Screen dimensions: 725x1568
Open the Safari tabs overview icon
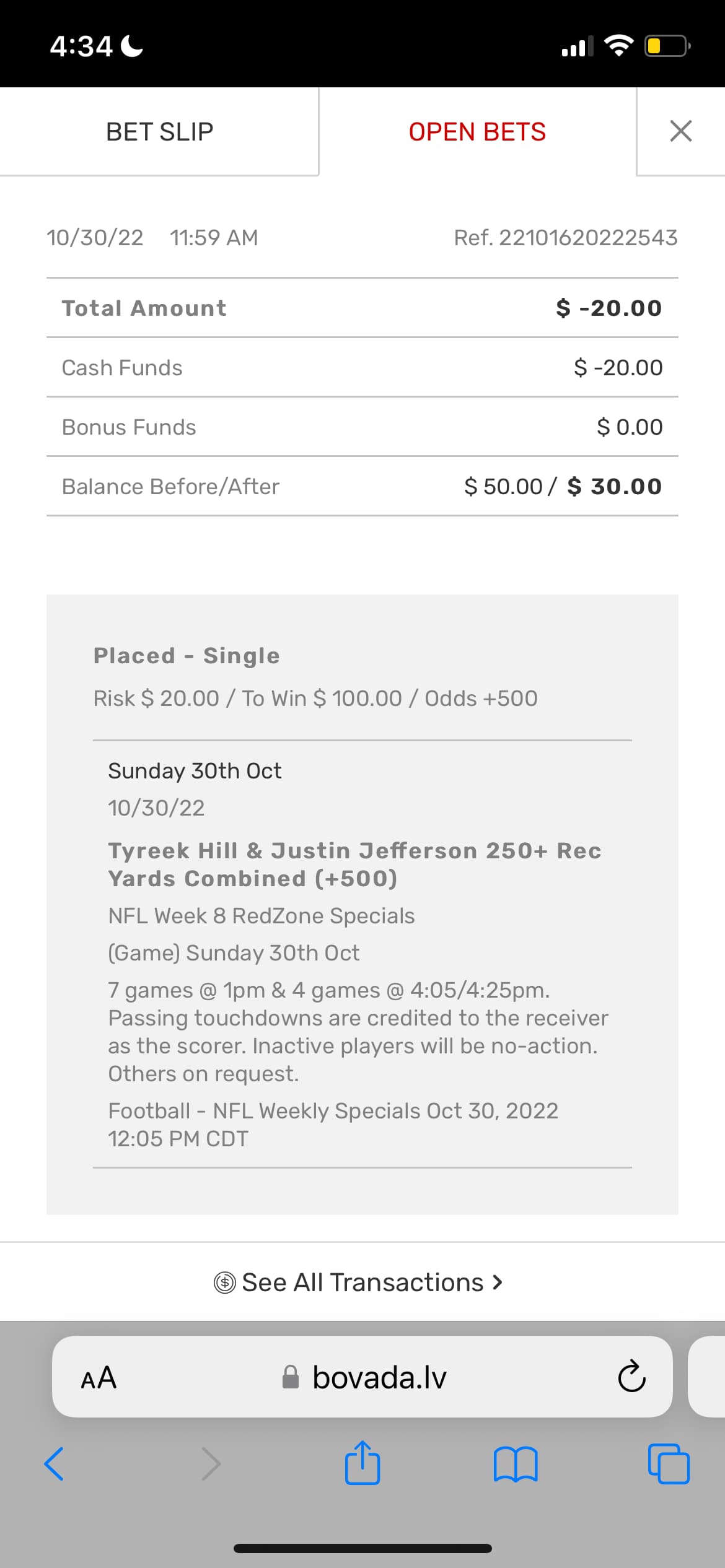click(x=669, y=1464)
